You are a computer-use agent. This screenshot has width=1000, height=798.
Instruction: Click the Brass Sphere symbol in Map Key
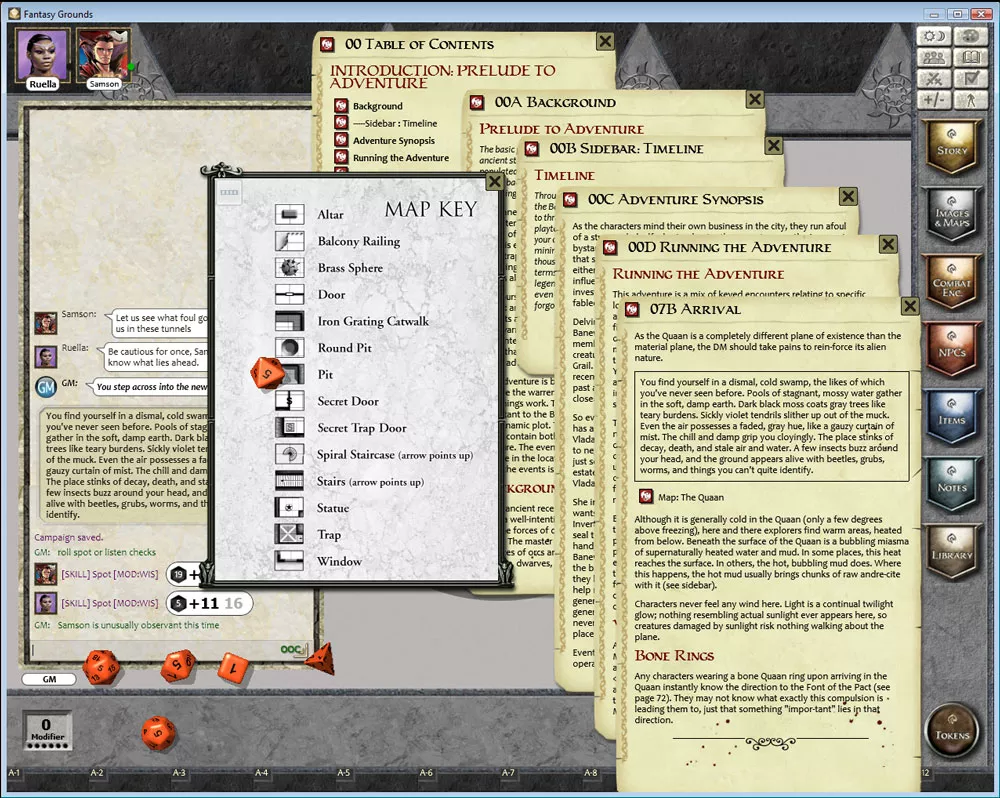290,267
